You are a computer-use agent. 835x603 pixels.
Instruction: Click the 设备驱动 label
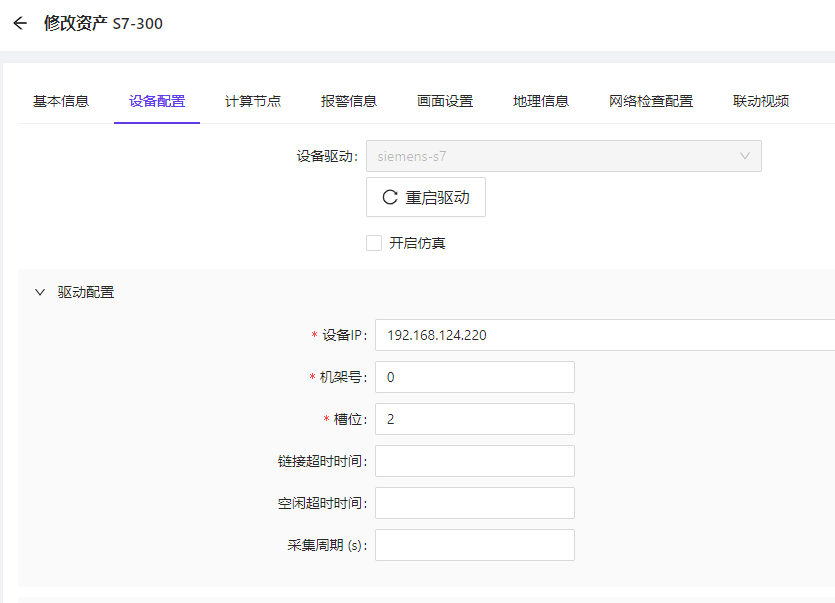(327, 156)
